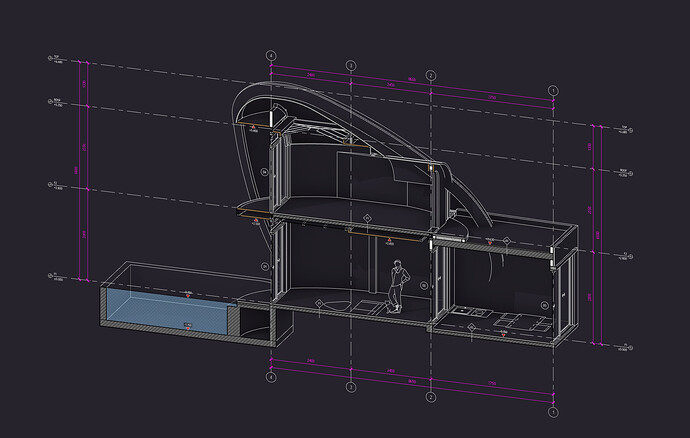Click the F2 level marker on left
This screenshot has height=438, width=690.
coord(53,184)
